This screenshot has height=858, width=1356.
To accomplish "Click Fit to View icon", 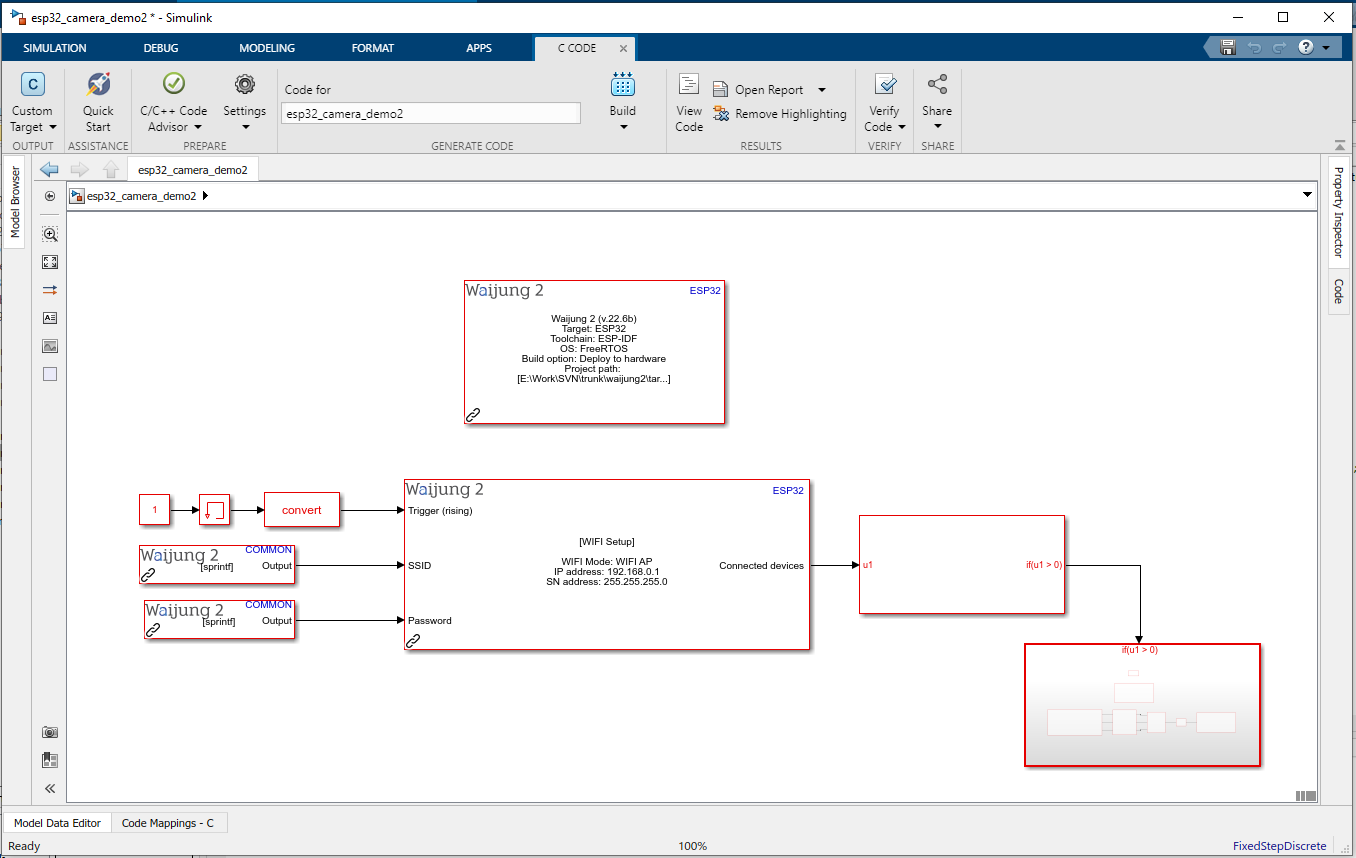I will [x=50, y=262].
